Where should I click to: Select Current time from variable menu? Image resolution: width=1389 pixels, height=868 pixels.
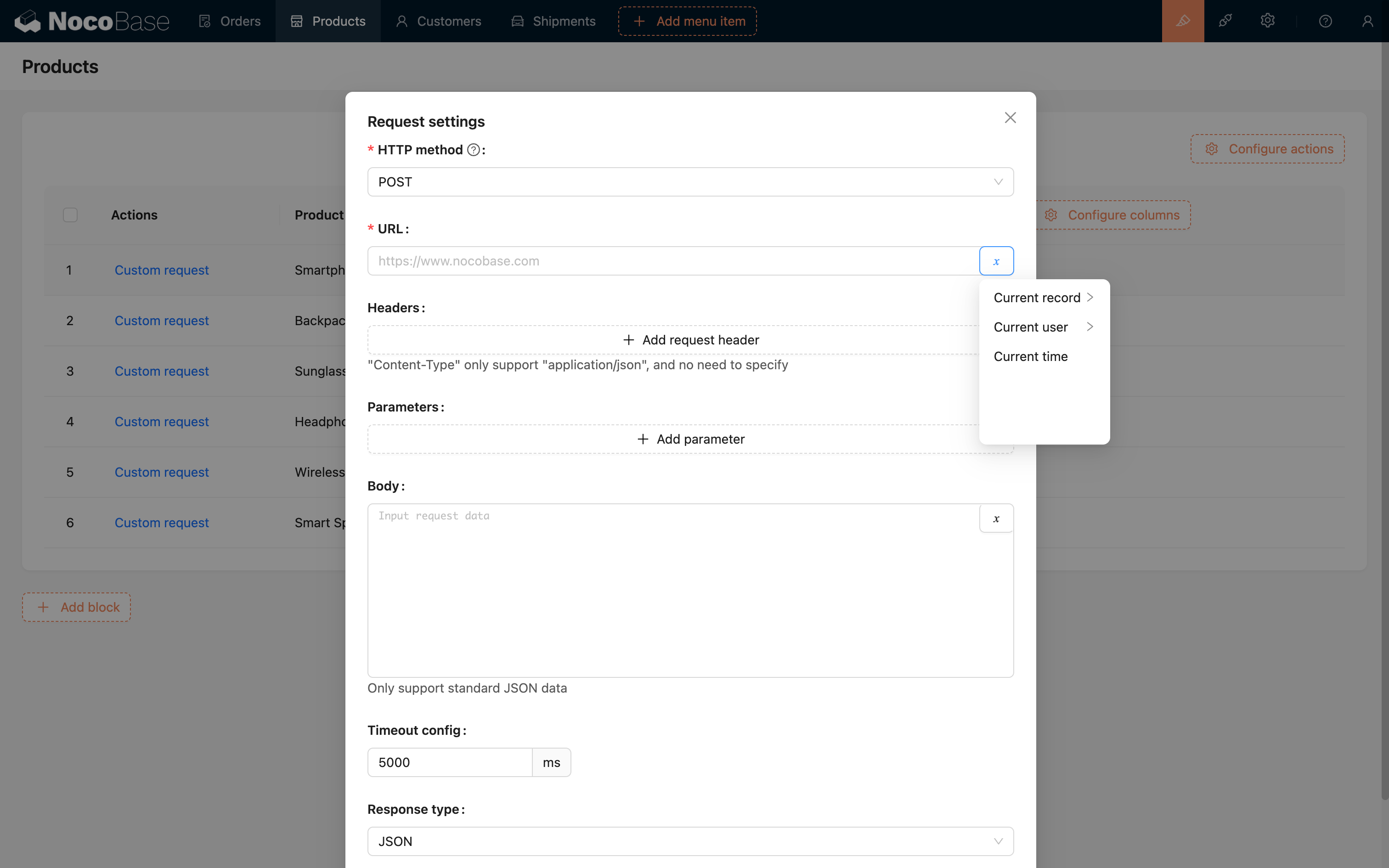pyautogui.click(x=1030, y=356)
